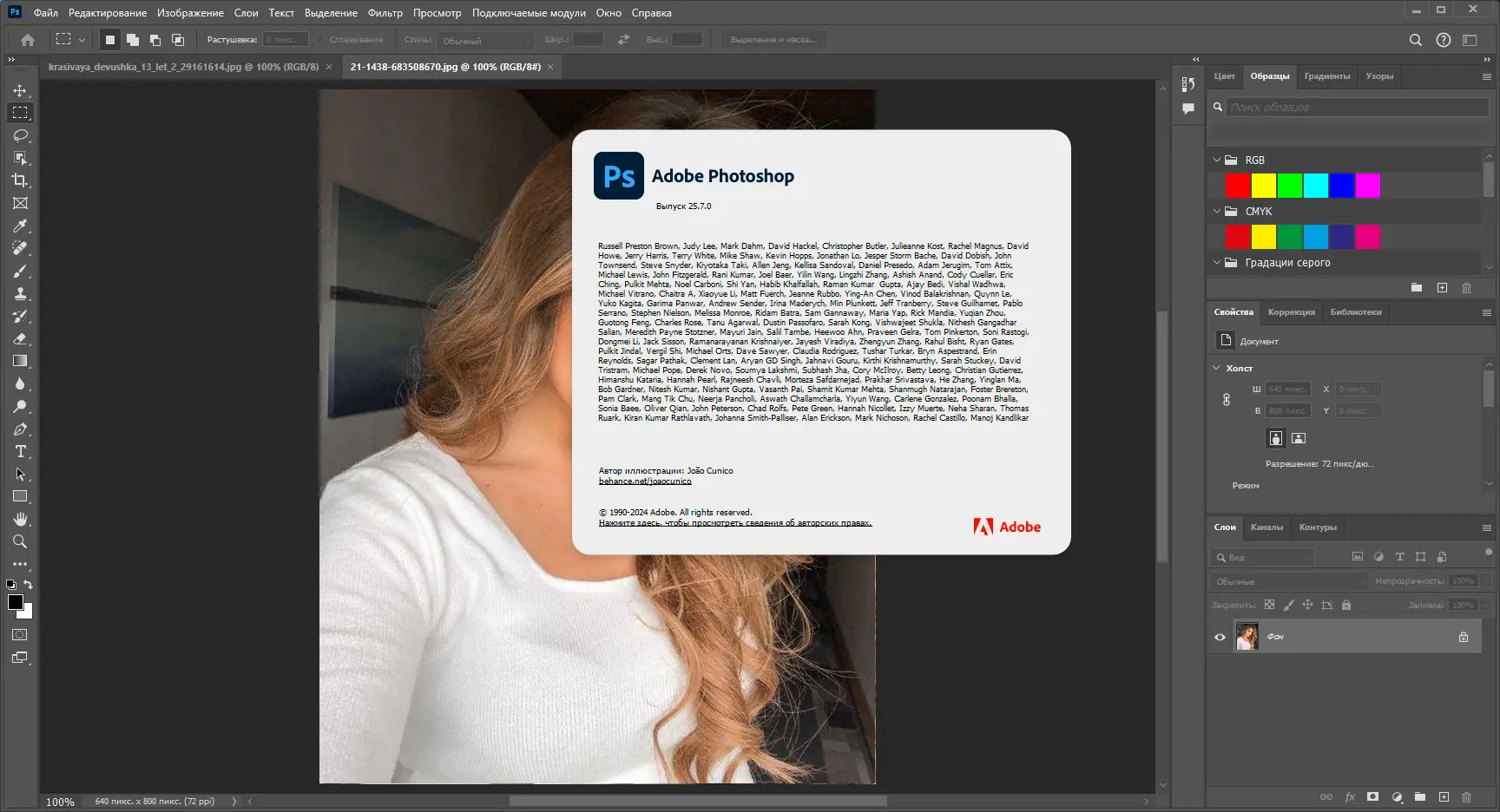
Task: Select the Move tool
Action: click(20, 90)
